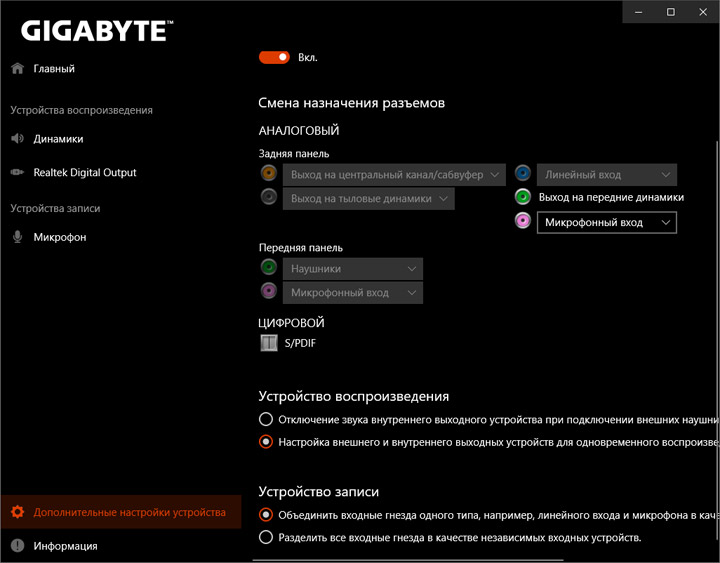Select radio Настройка внешнего и внутреннего выходных

pos(266,442)
